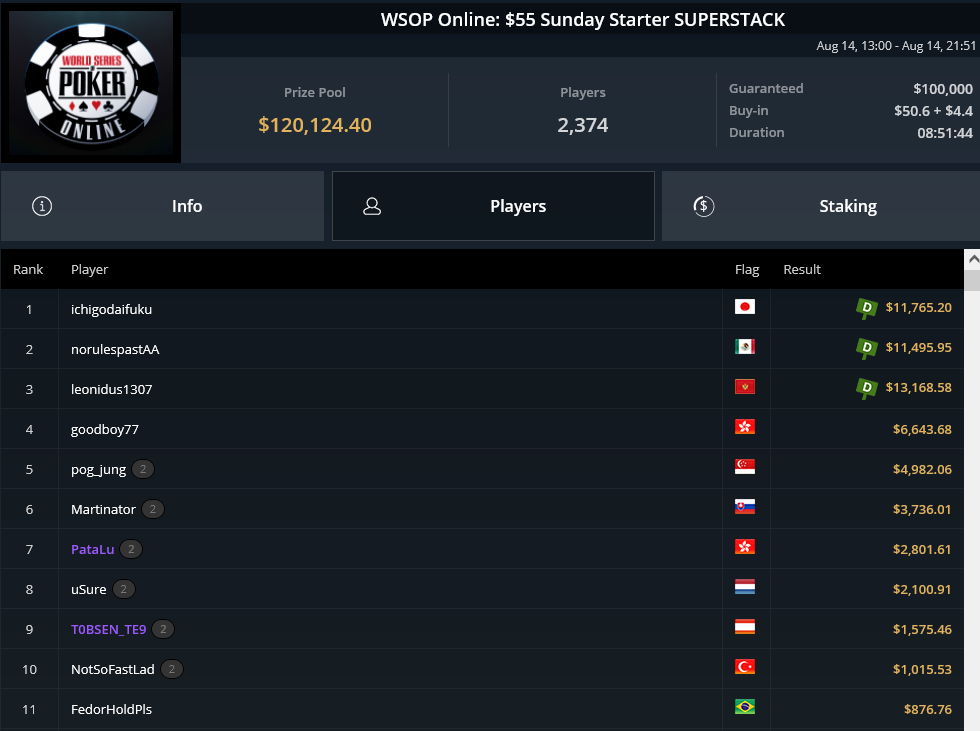Viewport: 980px width, 731px height.
Task: Click the re-entry badge next to NotSoFastLad
Action: 172,669
